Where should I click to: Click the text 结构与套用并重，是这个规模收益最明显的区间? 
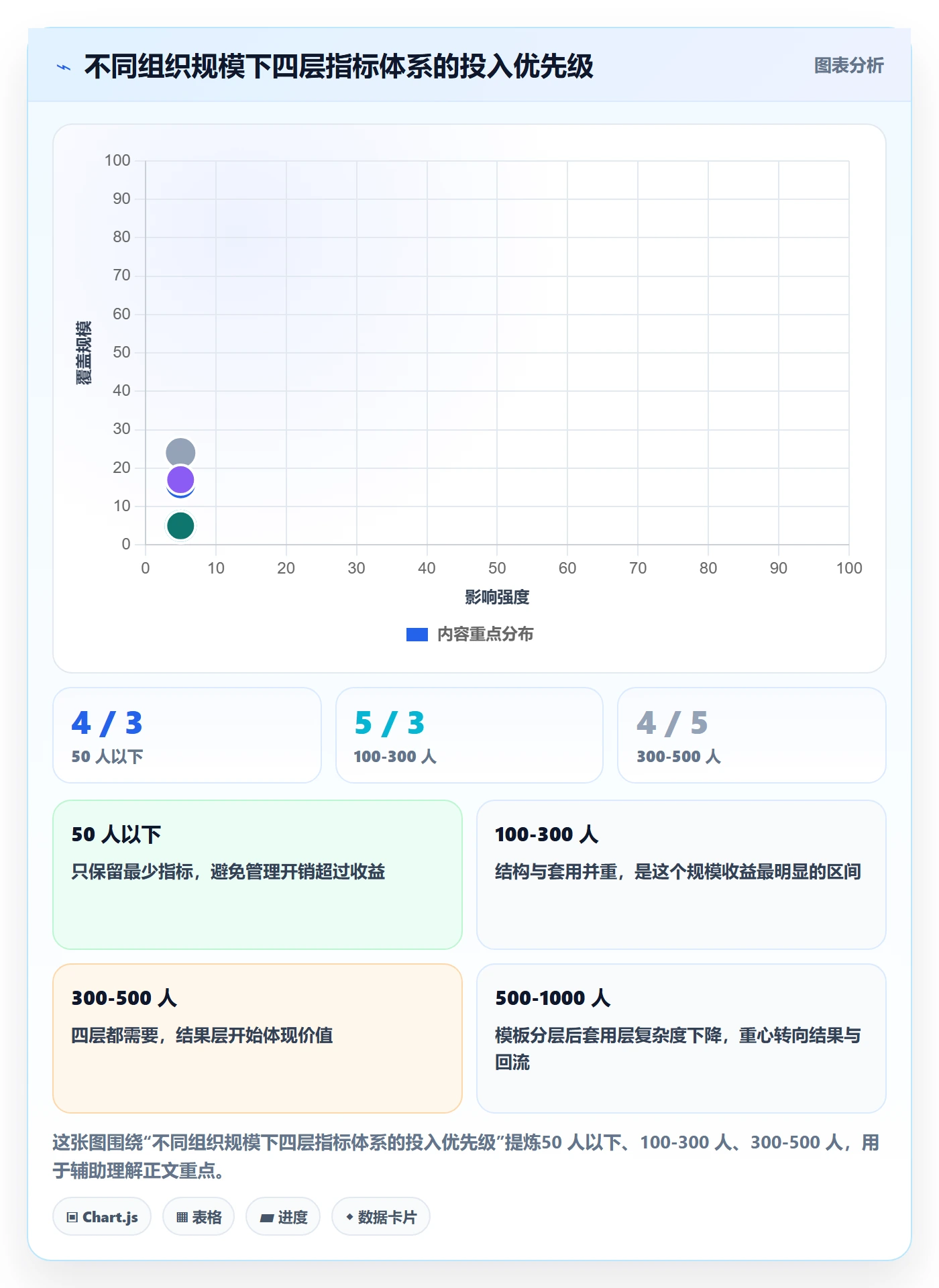click(678, 872)
